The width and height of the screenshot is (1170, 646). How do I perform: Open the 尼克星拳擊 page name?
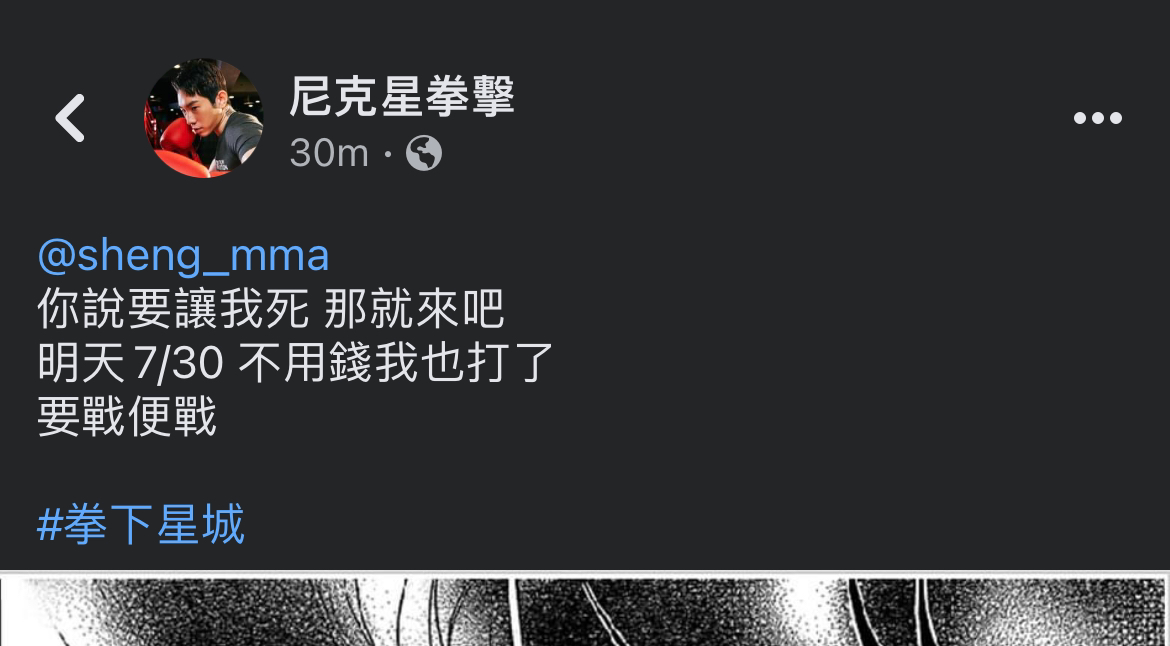tap(402, 96)
